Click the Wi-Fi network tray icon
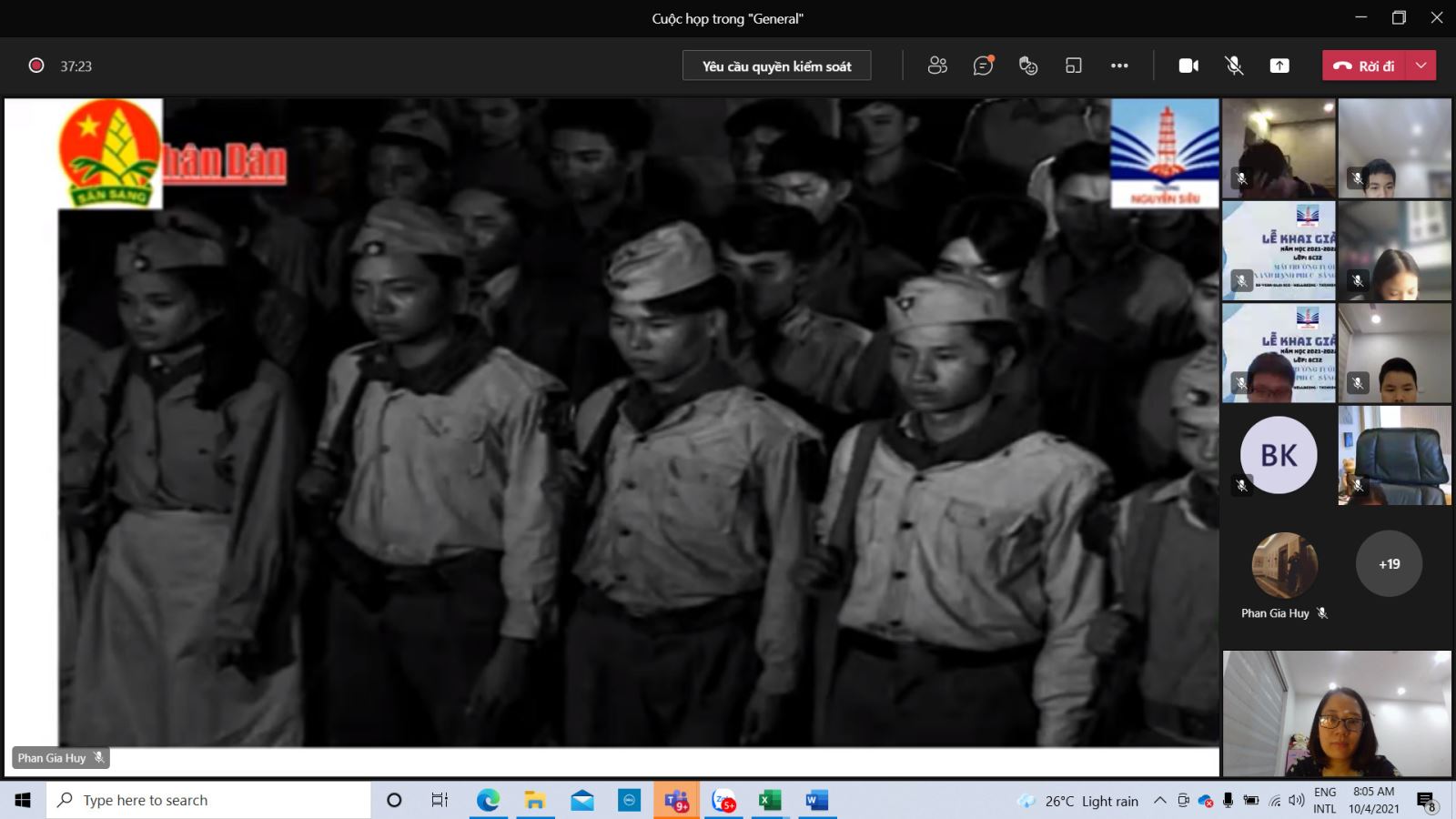 [1274, 801]
